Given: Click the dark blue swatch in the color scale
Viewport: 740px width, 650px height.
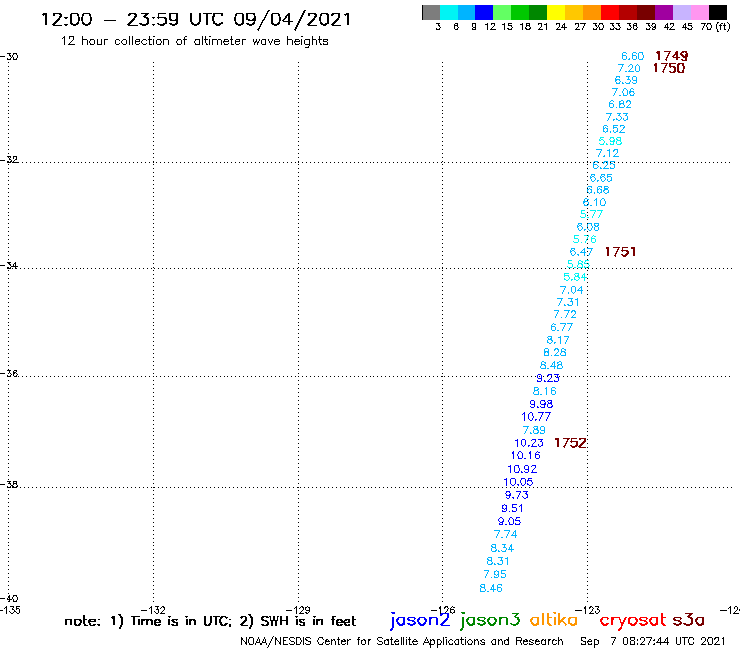Looking at the screenshot, I should pyautogui.click(x=484, y=12).
